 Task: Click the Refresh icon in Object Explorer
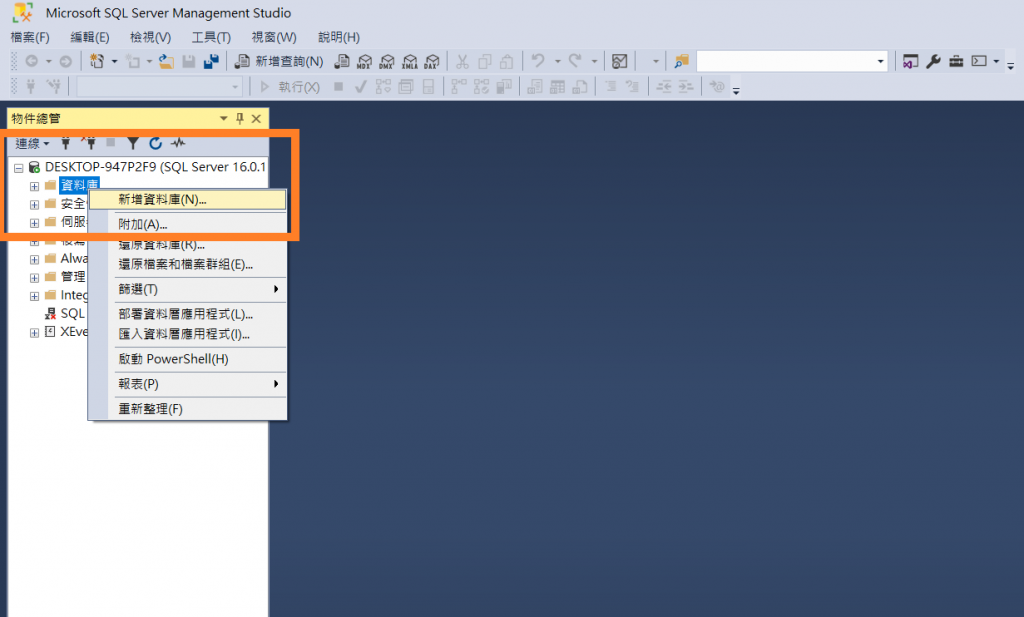click(x=155, y=143)
